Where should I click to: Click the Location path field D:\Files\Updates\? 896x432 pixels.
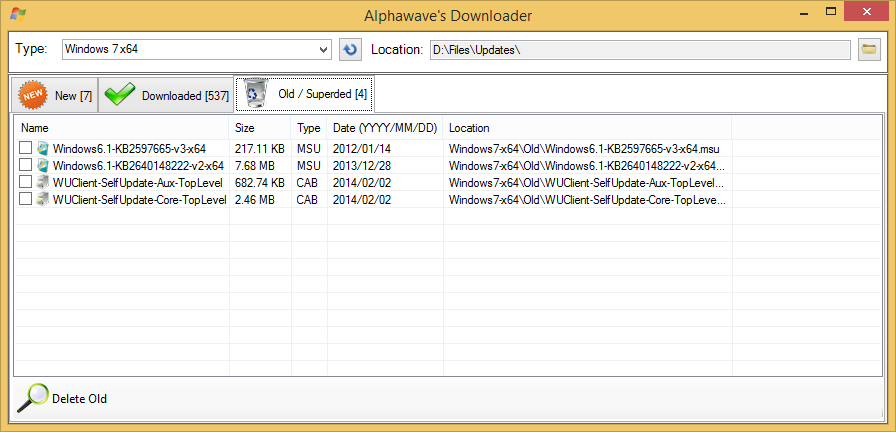point(639,50)
